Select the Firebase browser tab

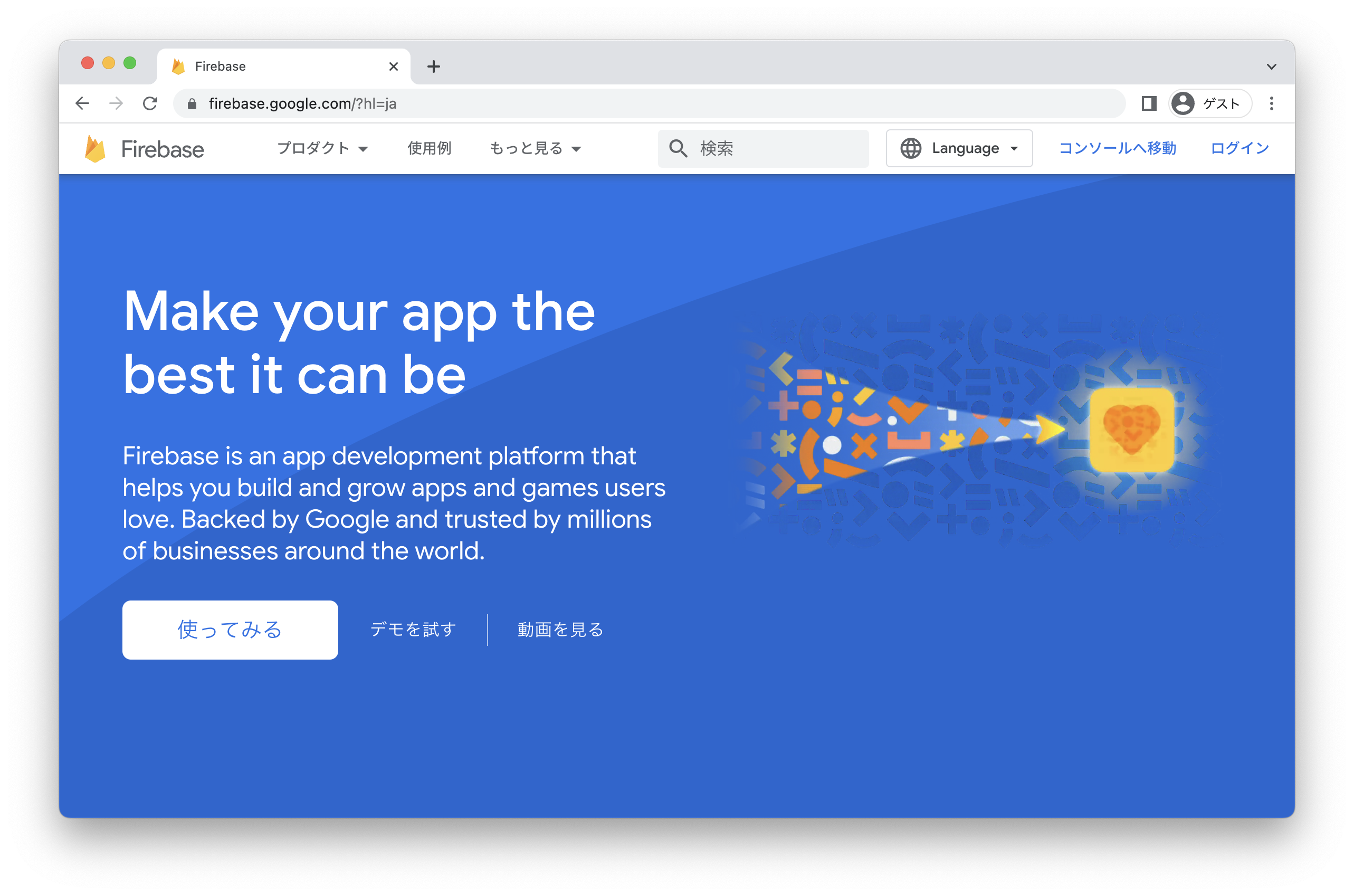[284, 66]
